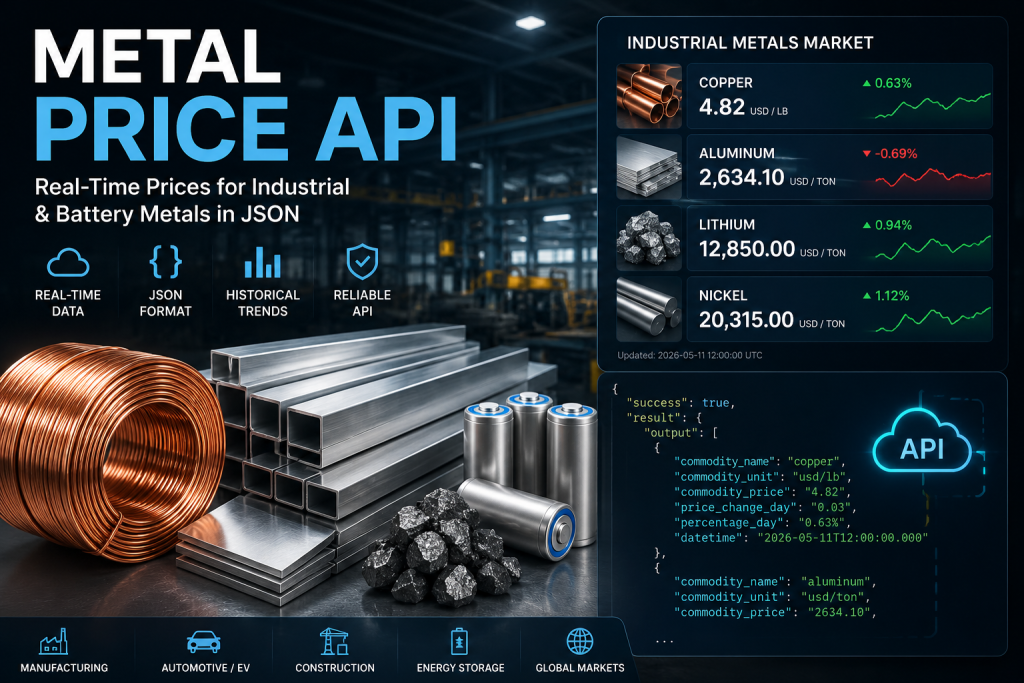Click the Copper green sparkline chart
The width and height of the screenshot is (1024, 683).
(x=933, y=106)
